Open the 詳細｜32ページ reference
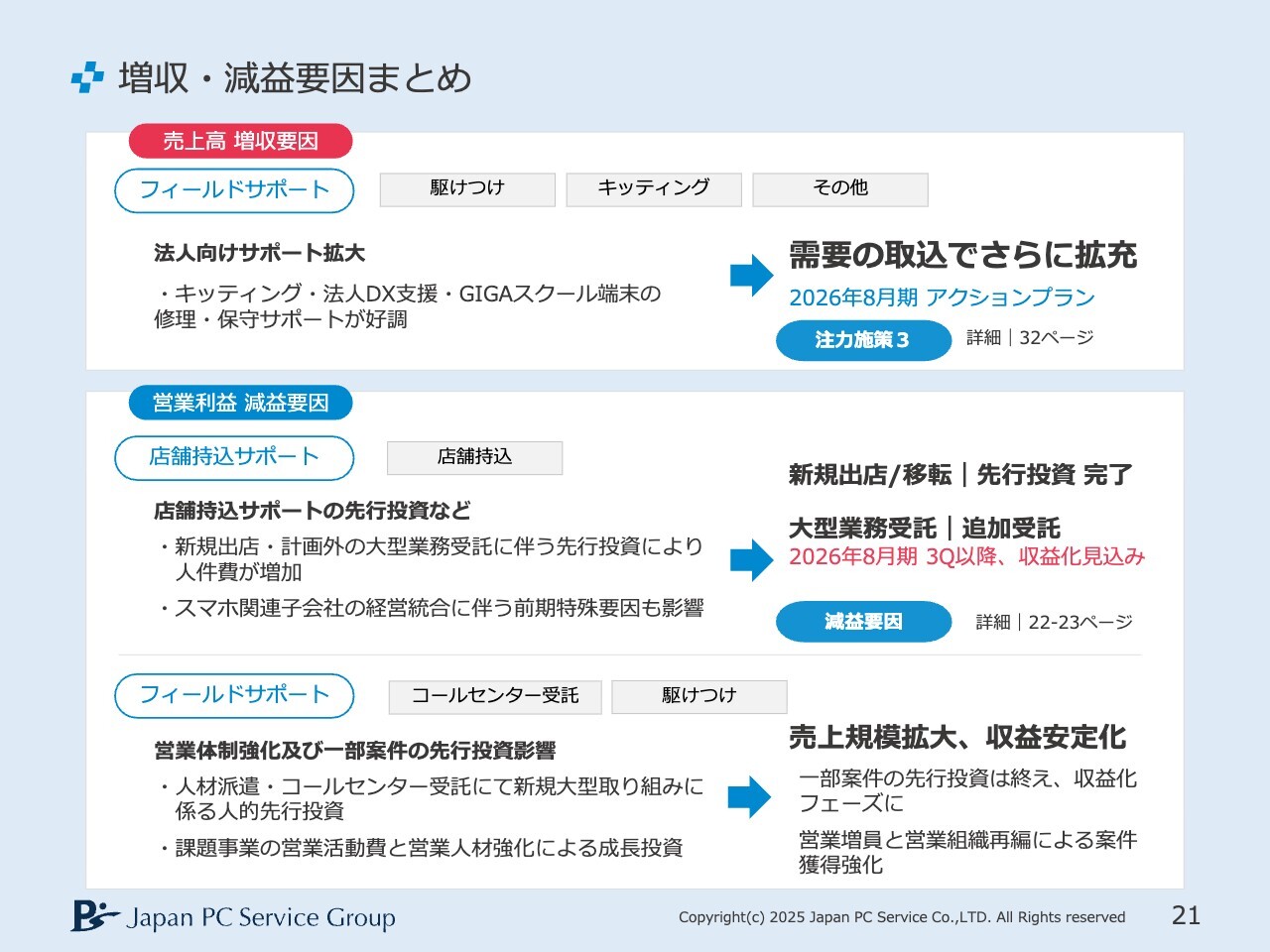The image size is (1270, 952). pos(1030,338)
